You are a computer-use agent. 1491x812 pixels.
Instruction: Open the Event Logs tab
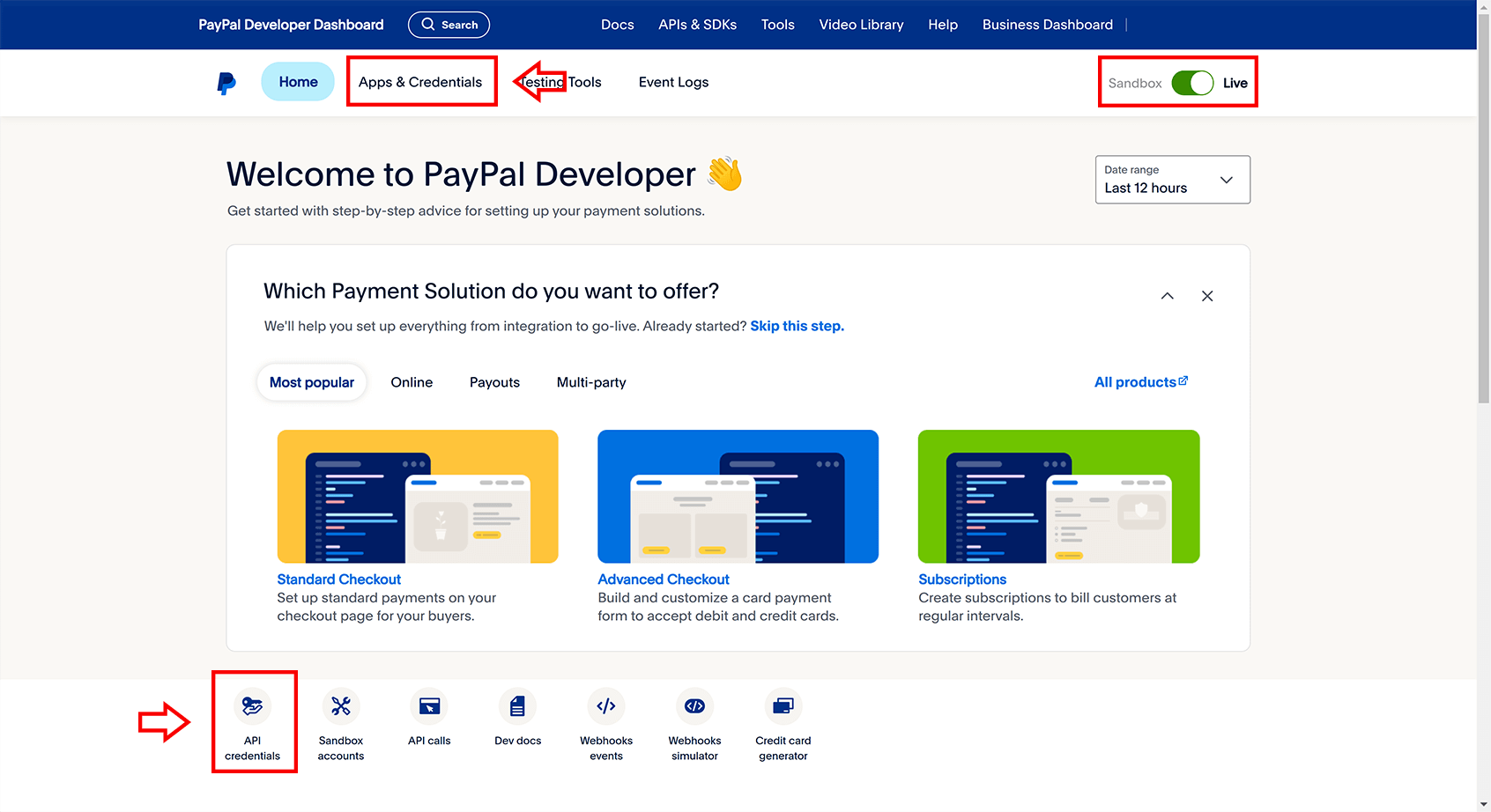coord(673,82)
